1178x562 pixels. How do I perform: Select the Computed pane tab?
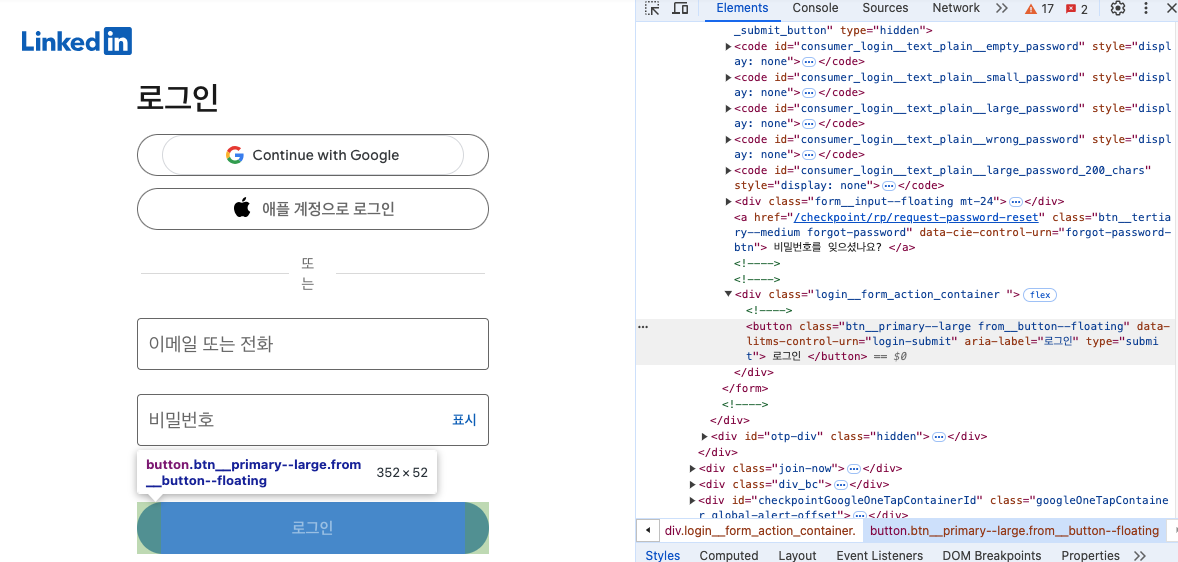coord(729,555)
